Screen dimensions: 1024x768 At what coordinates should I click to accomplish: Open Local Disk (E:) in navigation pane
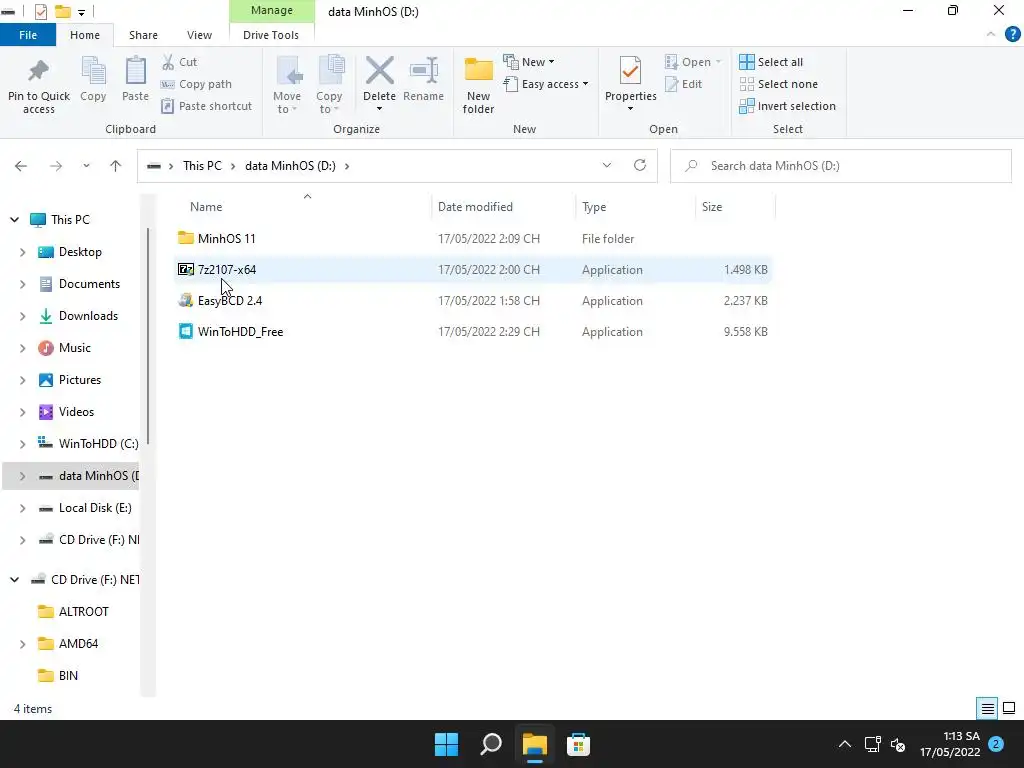(x=95, y=508)
